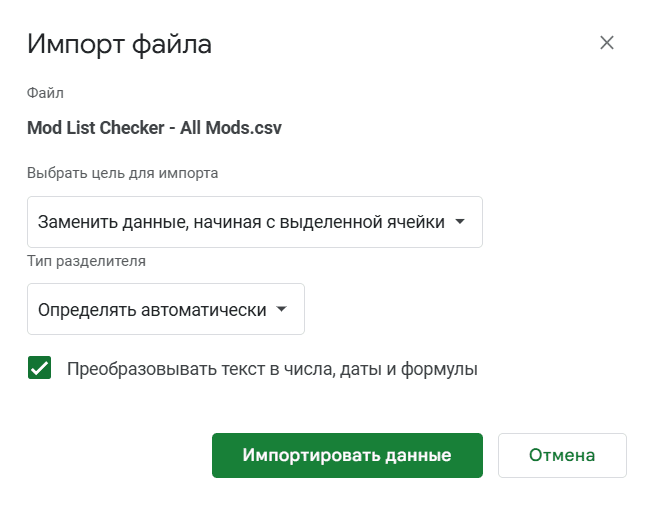This screenshot has width=655, height=505.
Task: Expand the Заменить данные, начиная с выделенной ячейки combo box
Action: point(255,222)
